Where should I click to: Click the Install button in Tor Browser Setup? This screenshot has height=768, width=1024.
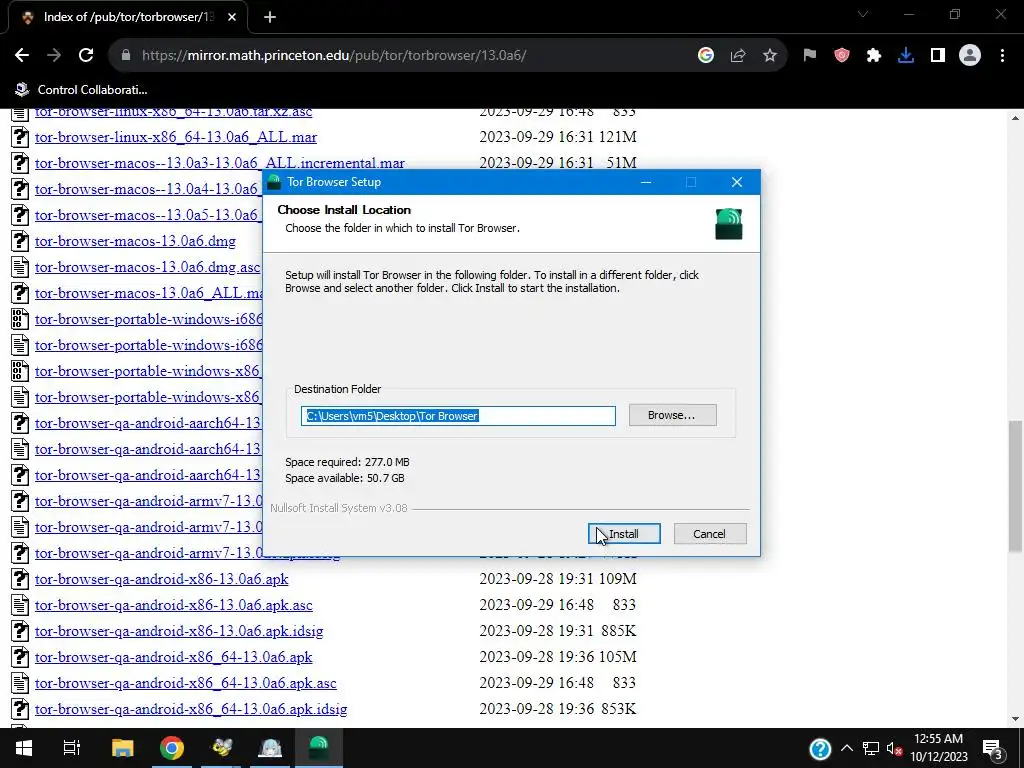click(624, 534)
